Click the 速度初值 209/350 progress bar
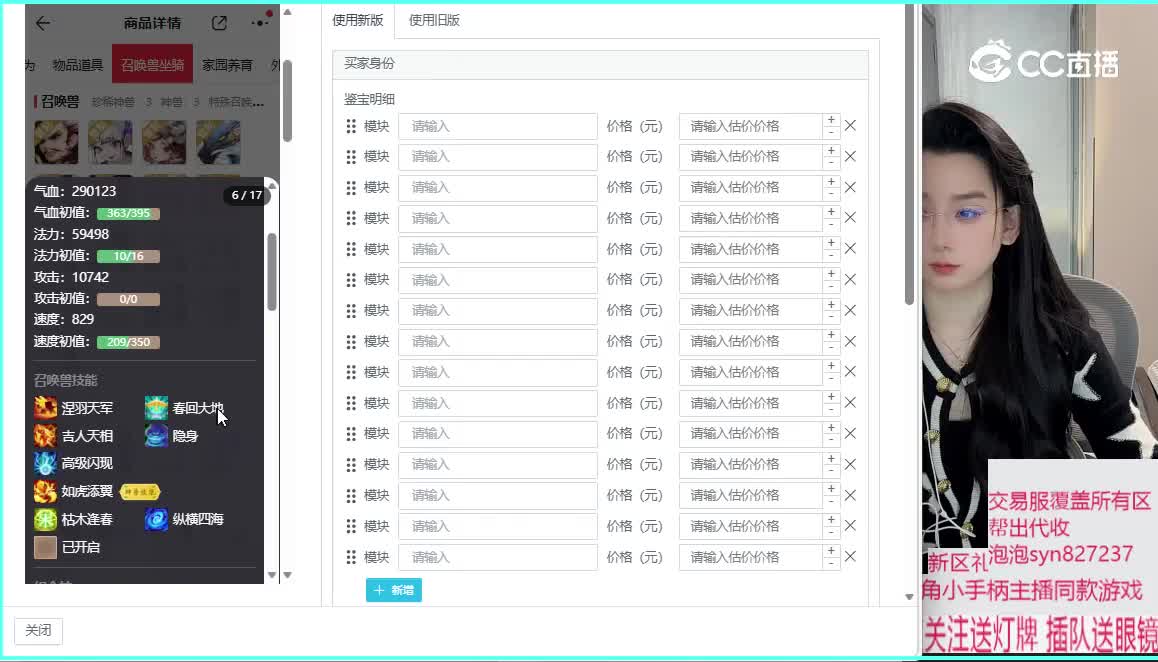Viewport: 1158px width, 662px height. pos(129,342)
